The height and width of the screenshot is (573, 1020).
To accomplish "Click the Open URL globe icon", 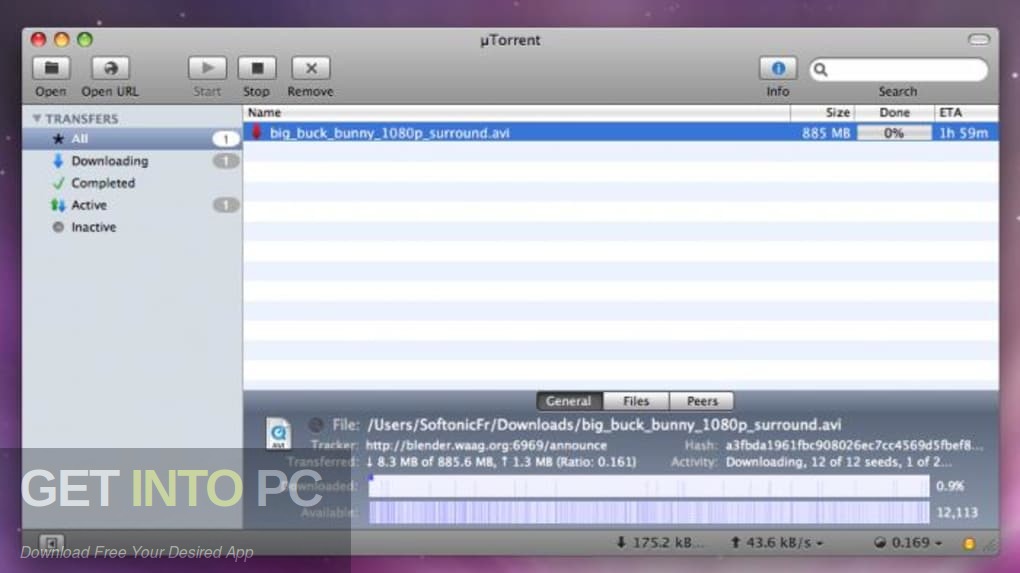I will pos(110,68).
